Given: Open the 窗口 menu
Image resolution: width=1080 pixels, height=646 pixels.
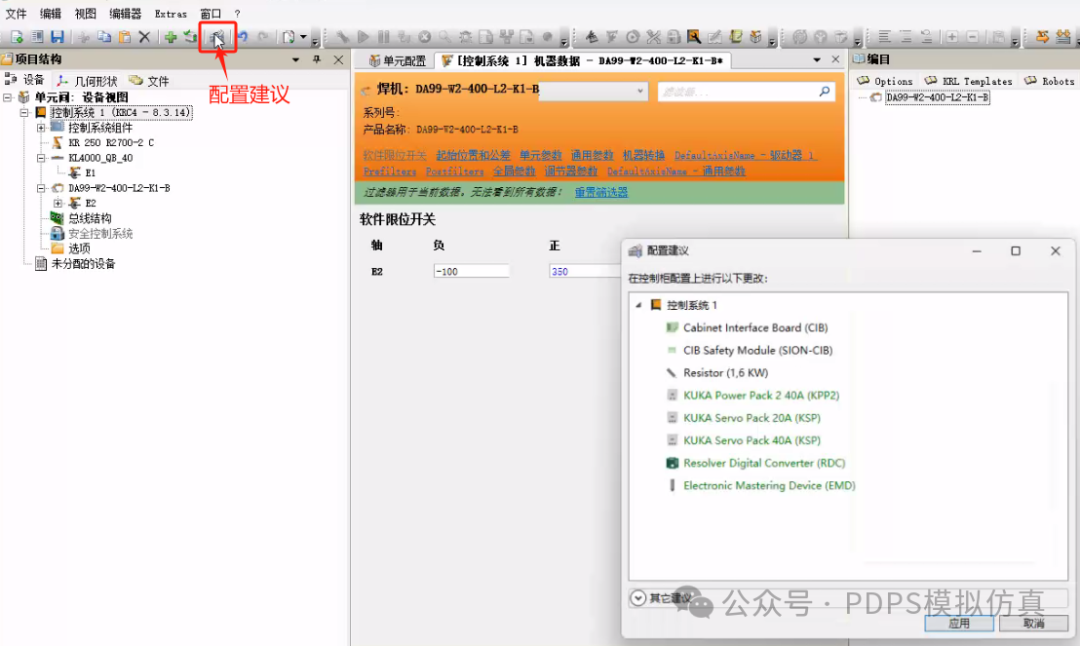Looking at the screenshot, I should (x=211, y=14).
